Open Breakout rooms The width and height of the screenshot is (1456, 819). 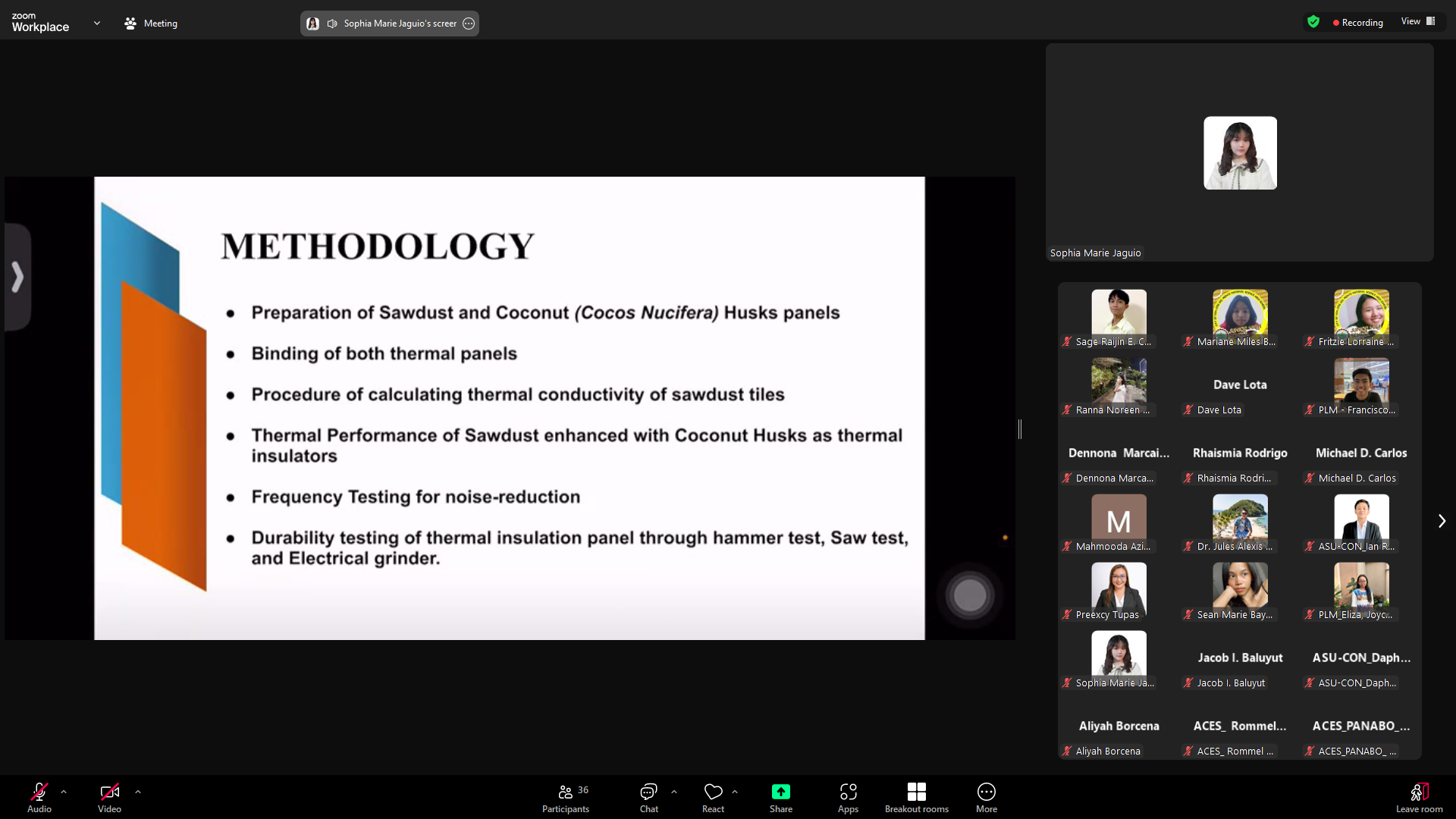coord(916,798)
